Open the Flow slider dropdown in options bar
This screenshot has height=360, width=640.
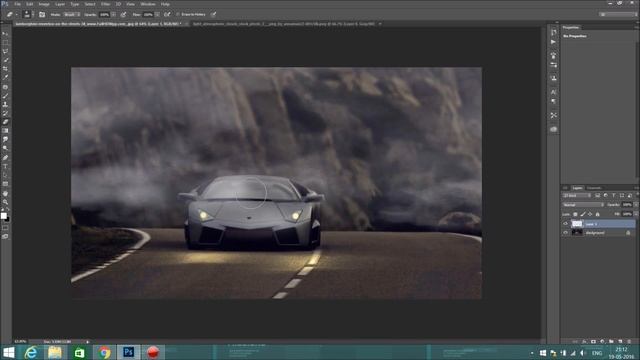click(x=157, y=14)
